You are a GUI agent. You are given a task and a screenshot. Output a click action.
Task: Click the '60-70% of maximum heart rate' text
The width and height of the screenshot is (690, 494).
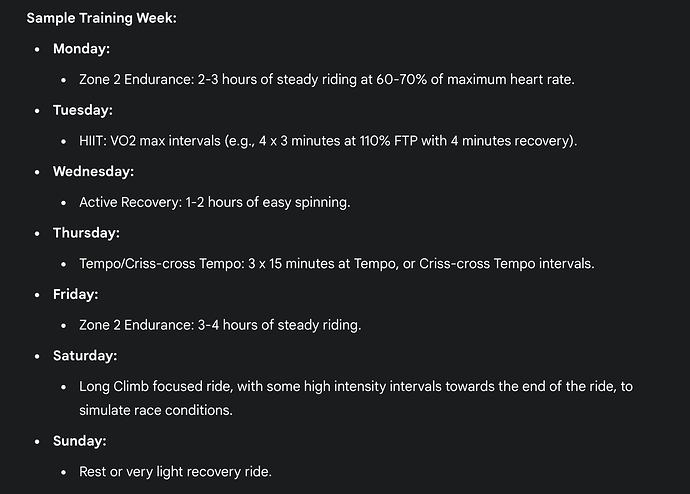coord(474,80)
